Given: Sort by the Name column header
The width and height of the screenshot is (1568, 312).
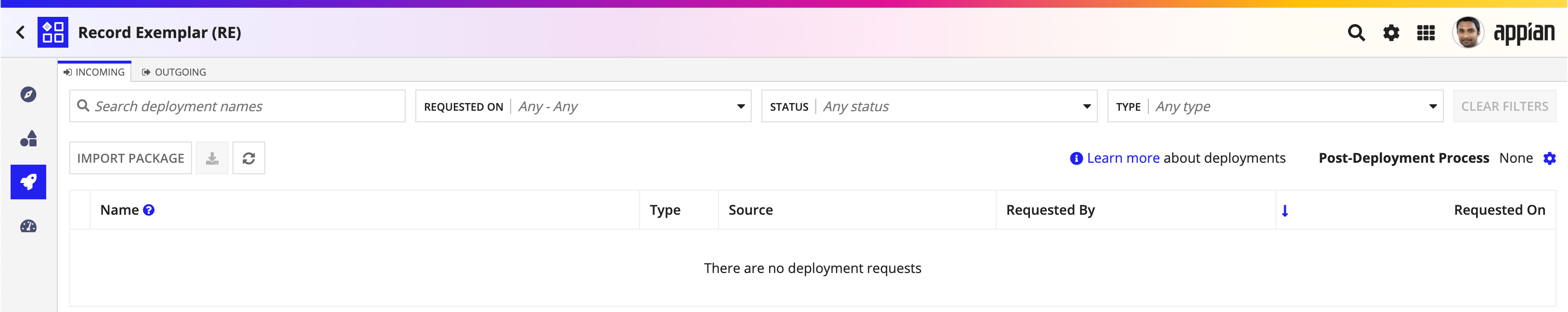Looking at the screenshot, I should (120, 209).
